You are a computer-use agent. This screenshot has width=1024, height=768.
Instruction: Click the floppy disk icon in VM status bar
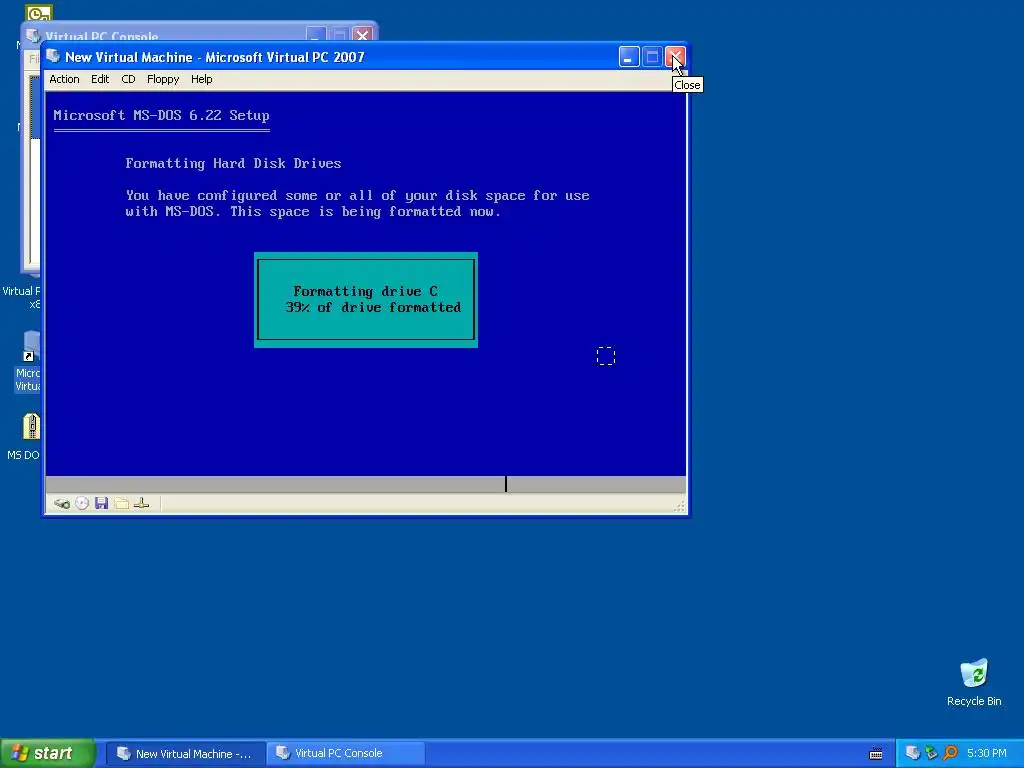(101, 504)
